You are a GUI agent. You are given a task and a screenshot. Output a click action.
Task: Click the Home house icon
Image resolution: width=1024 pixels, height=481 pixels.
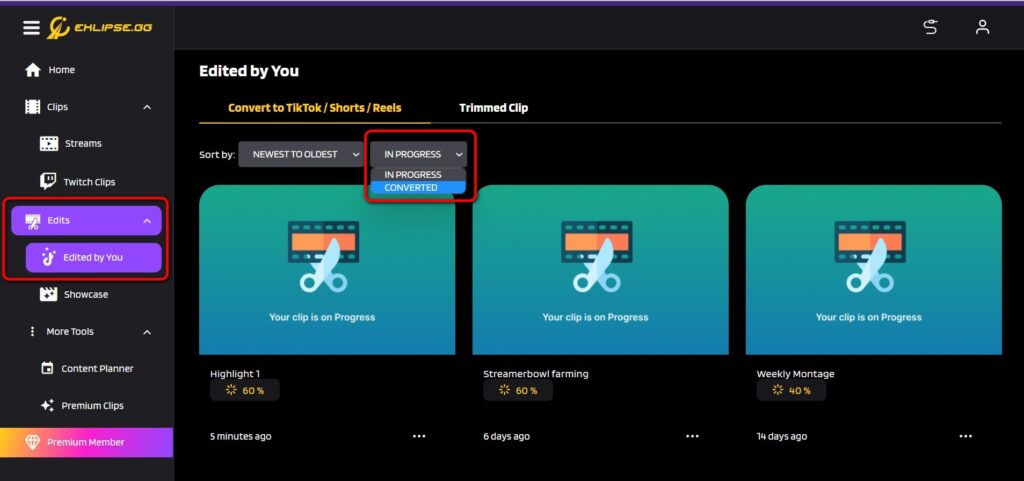(x=33, y=70)
